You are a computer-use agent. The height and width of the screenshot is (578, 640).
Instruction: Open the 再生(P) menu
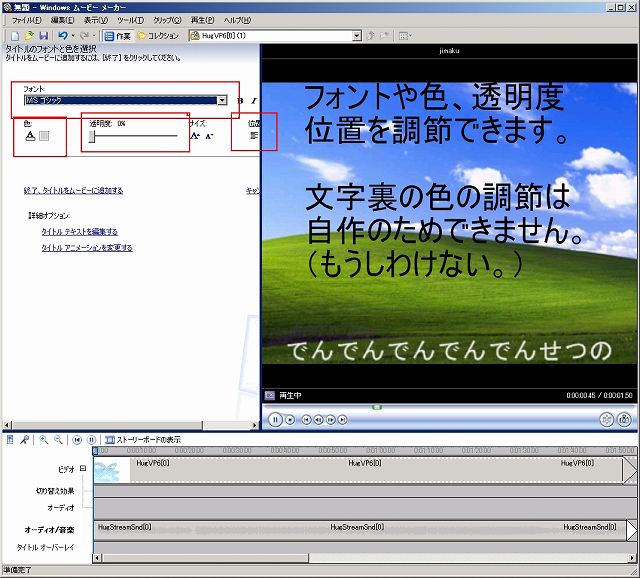[202, 20]
